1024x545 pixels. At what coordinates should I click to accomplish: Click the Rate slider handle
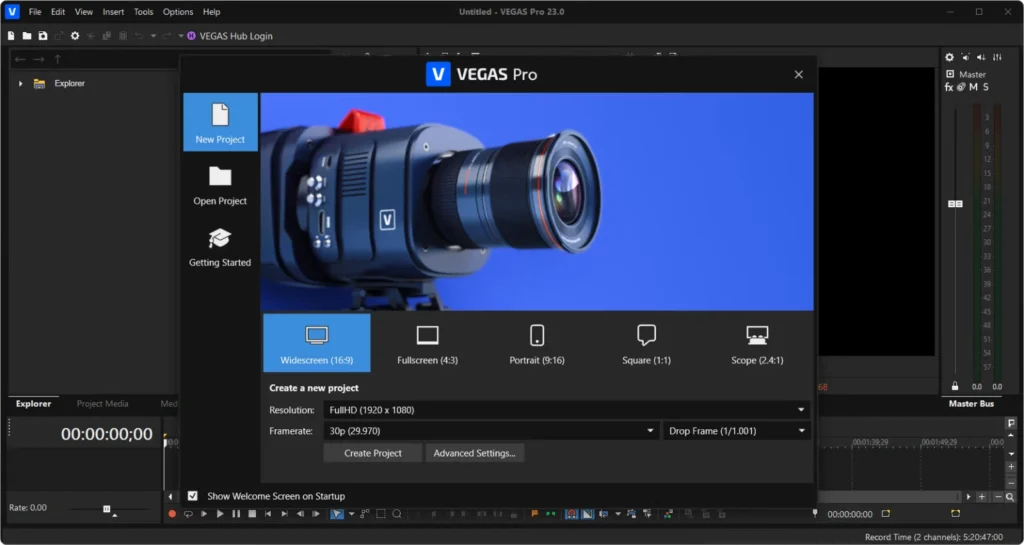pyautogui.click(x=106, y=509)
